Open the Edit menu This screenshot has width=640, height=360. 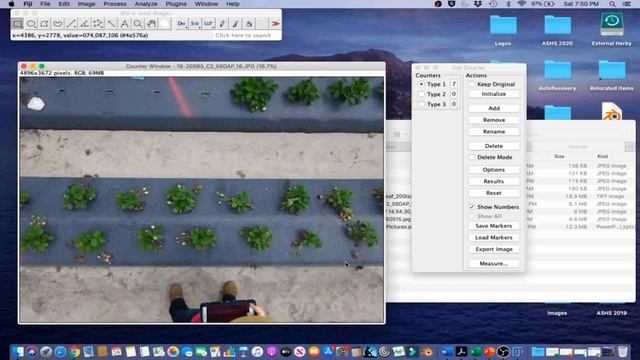pos(64,4)
